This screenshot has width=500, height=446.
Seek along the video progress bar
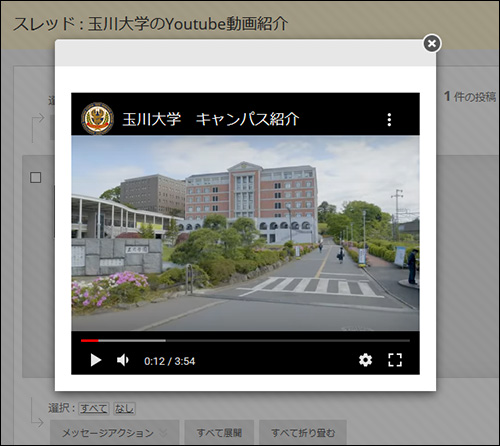[245, 341]
